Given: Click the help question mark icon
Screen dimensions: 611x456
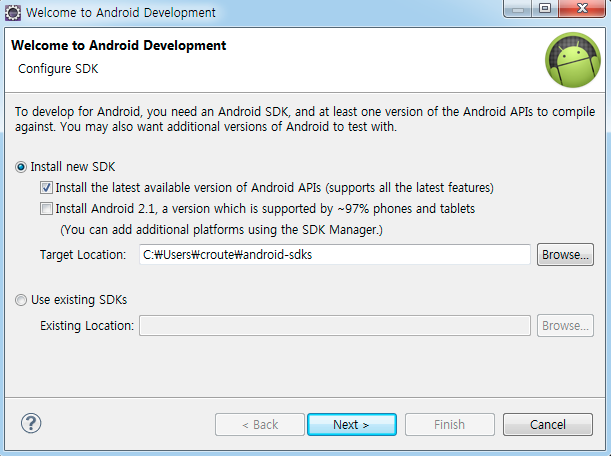Looking at the screenshot, I should 31,423.
